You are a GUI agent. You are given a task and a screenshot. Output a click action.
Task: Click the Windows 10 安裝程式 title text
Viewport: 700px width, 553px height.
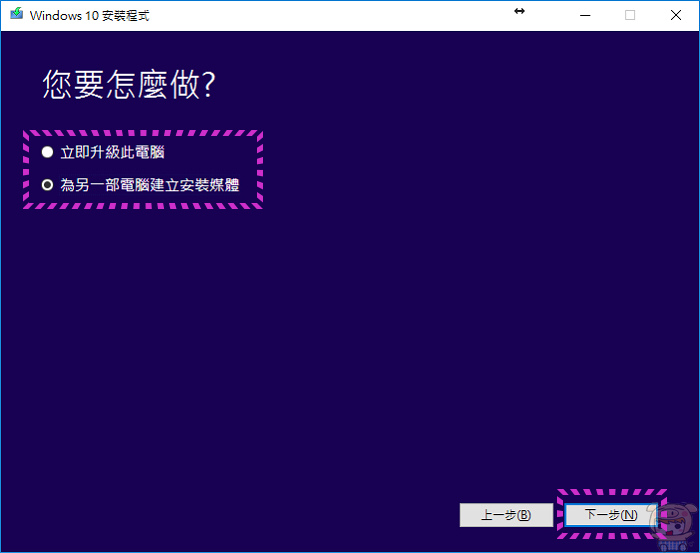tap(89, 16)
